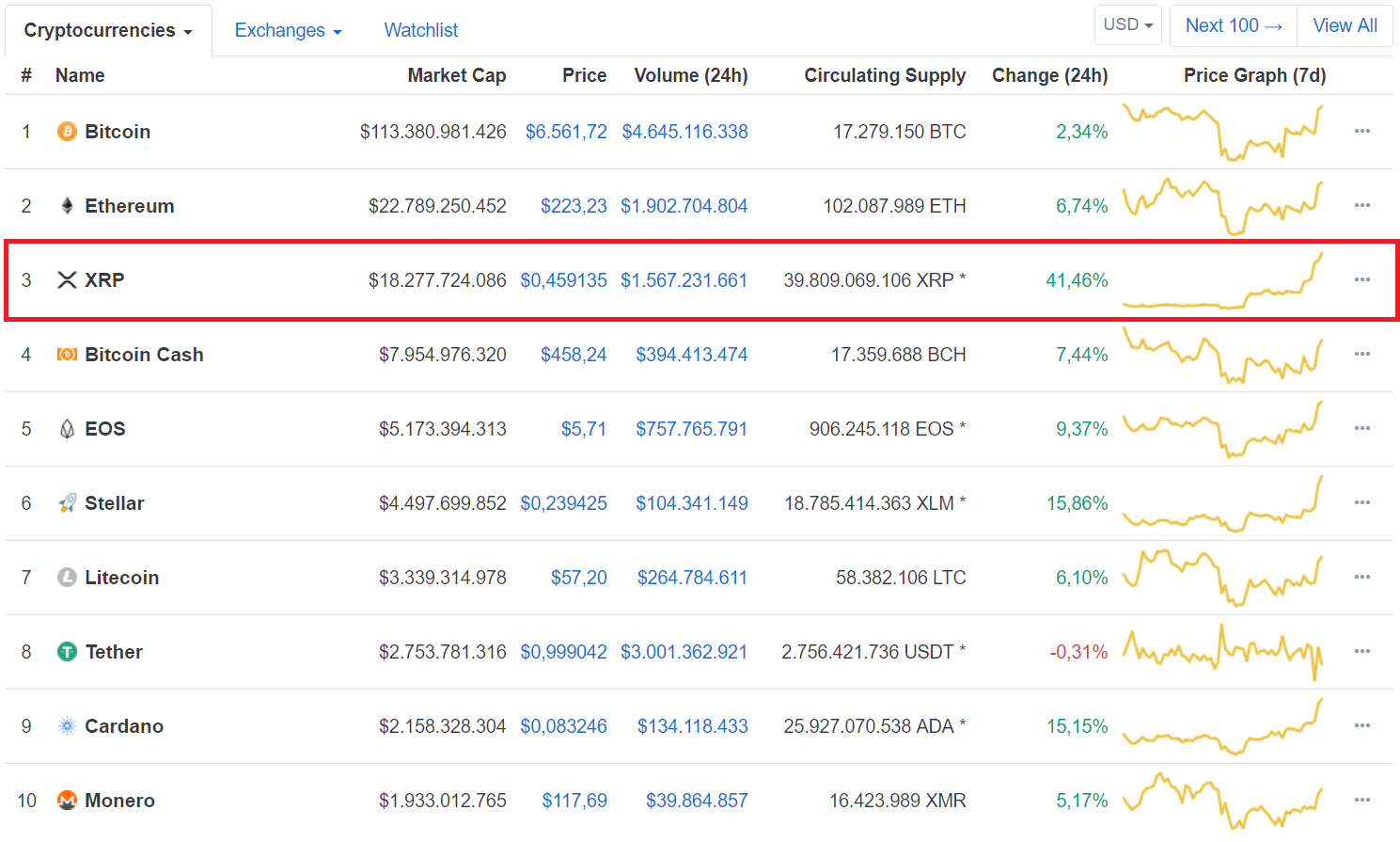
Task: Switch to the Watchlist tab
Action: coord(421,30)
